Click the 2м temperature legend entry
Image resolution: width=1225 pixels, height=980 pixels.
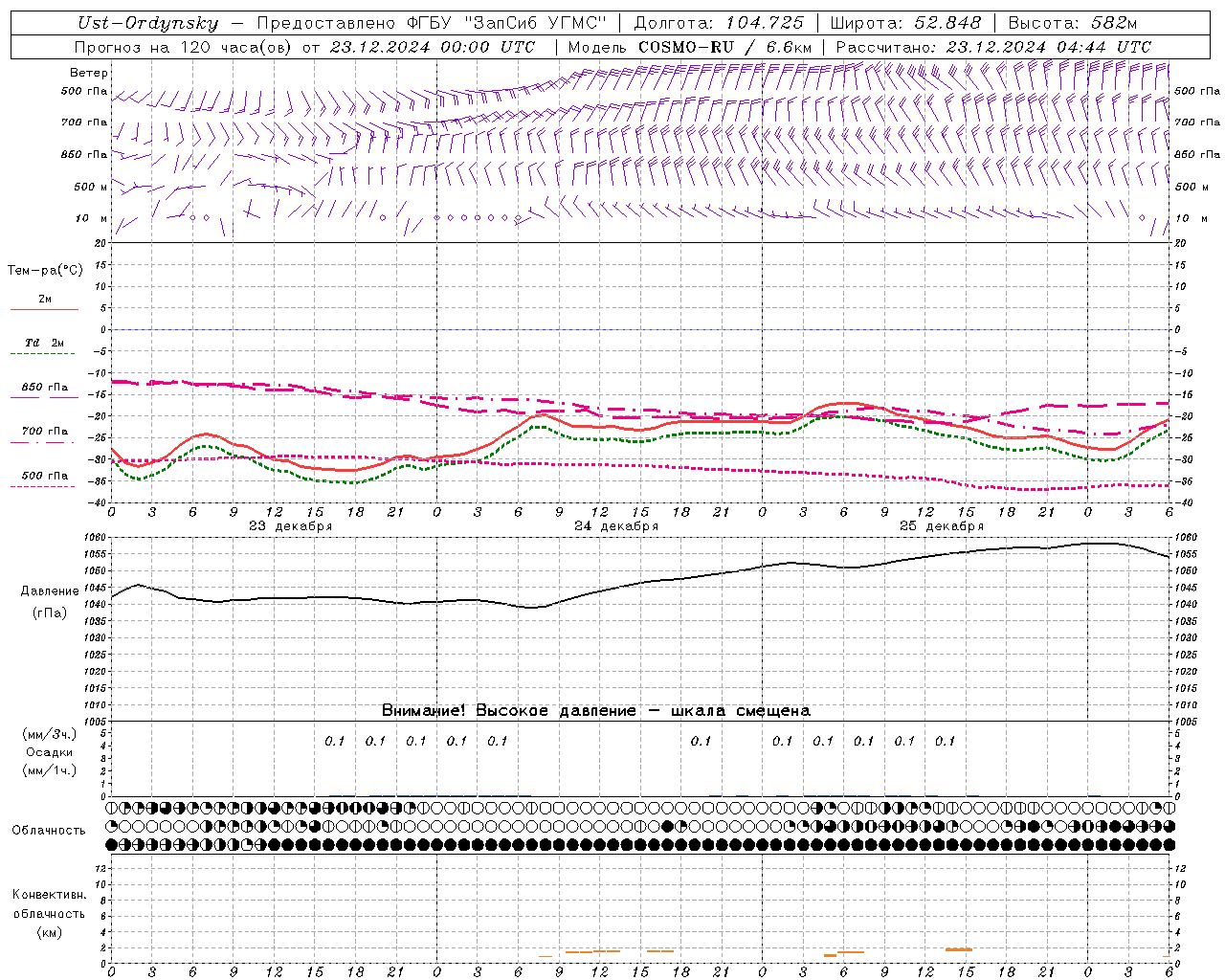(45, 300)
